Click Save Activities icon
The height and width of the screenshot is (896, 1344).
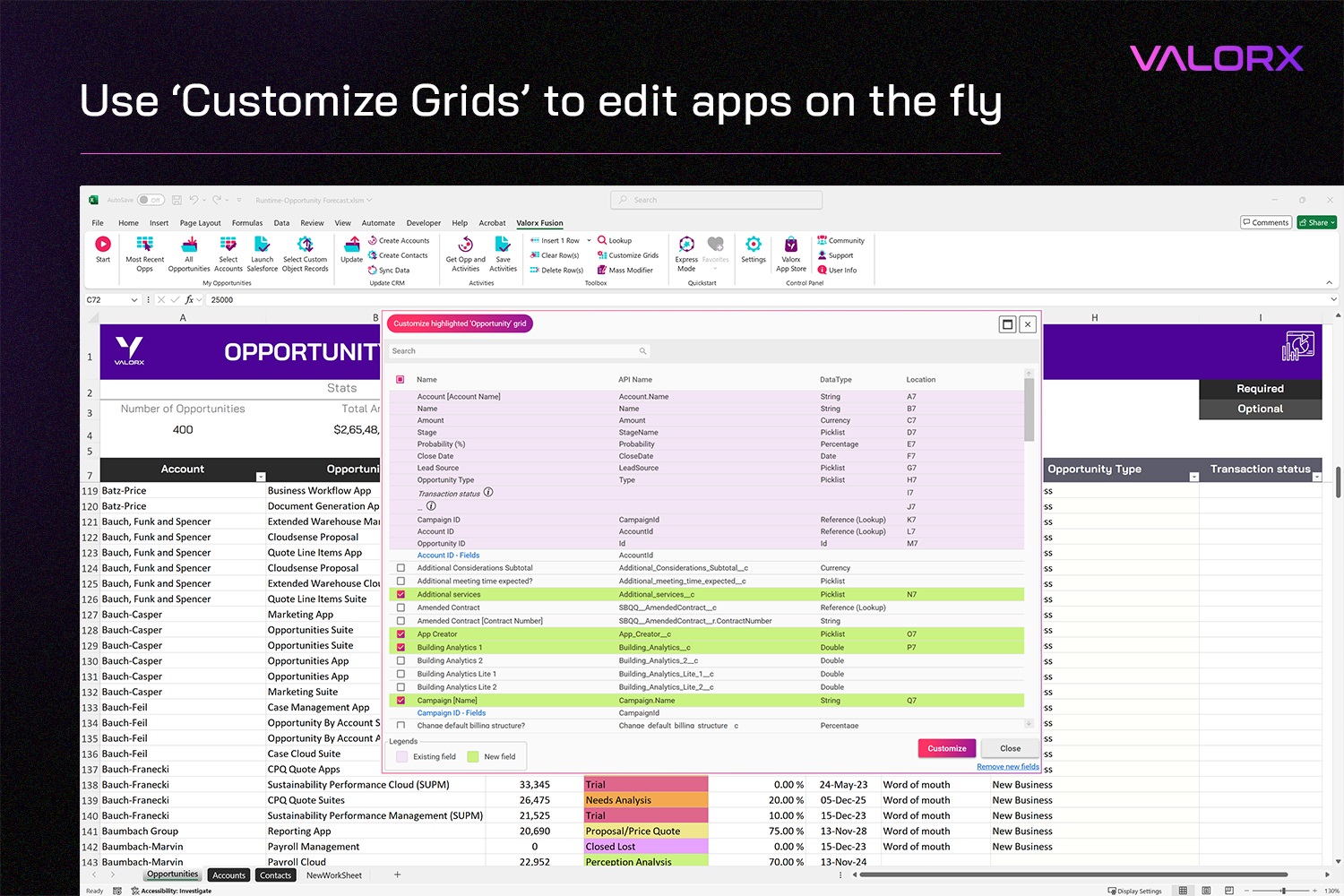click(503, 245)
